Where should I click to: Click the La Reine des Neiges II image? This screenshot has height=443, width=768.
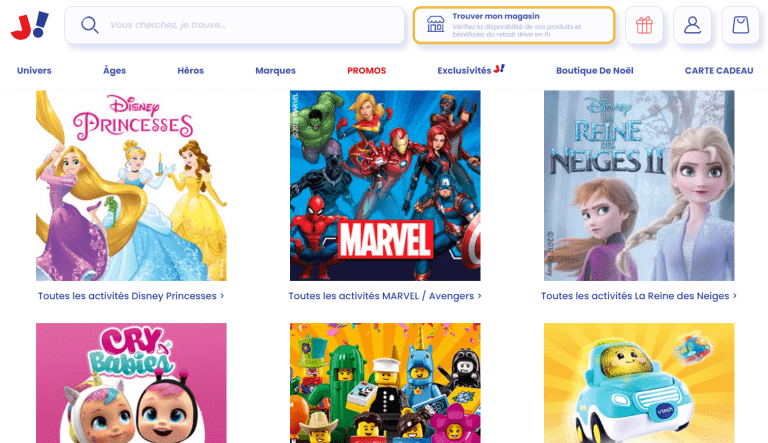point(639,185)
